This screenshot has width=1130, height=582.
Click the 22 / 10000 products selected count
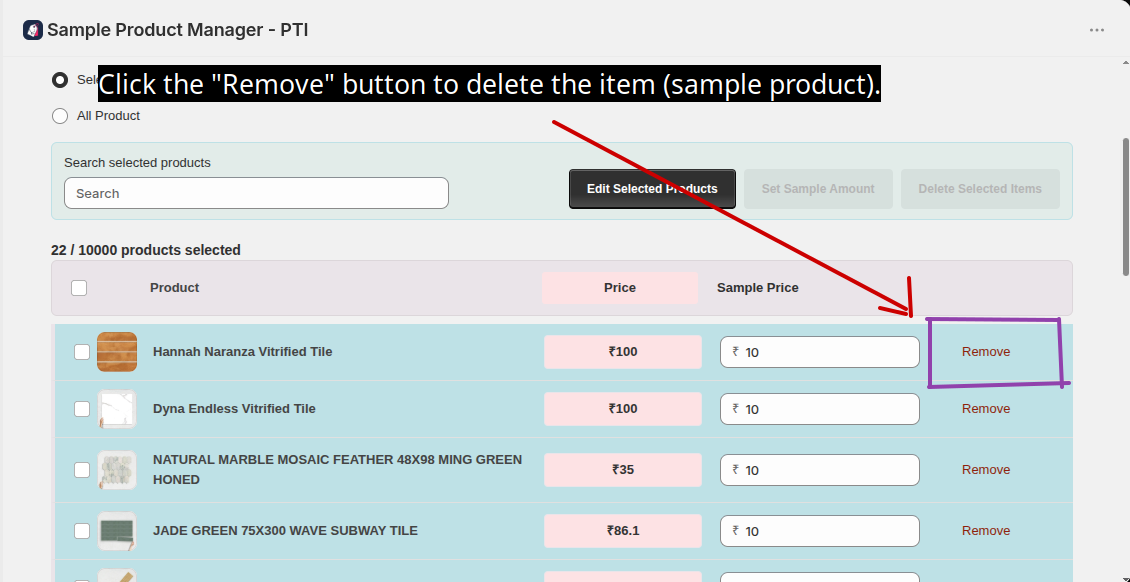[x=146, y=251]
